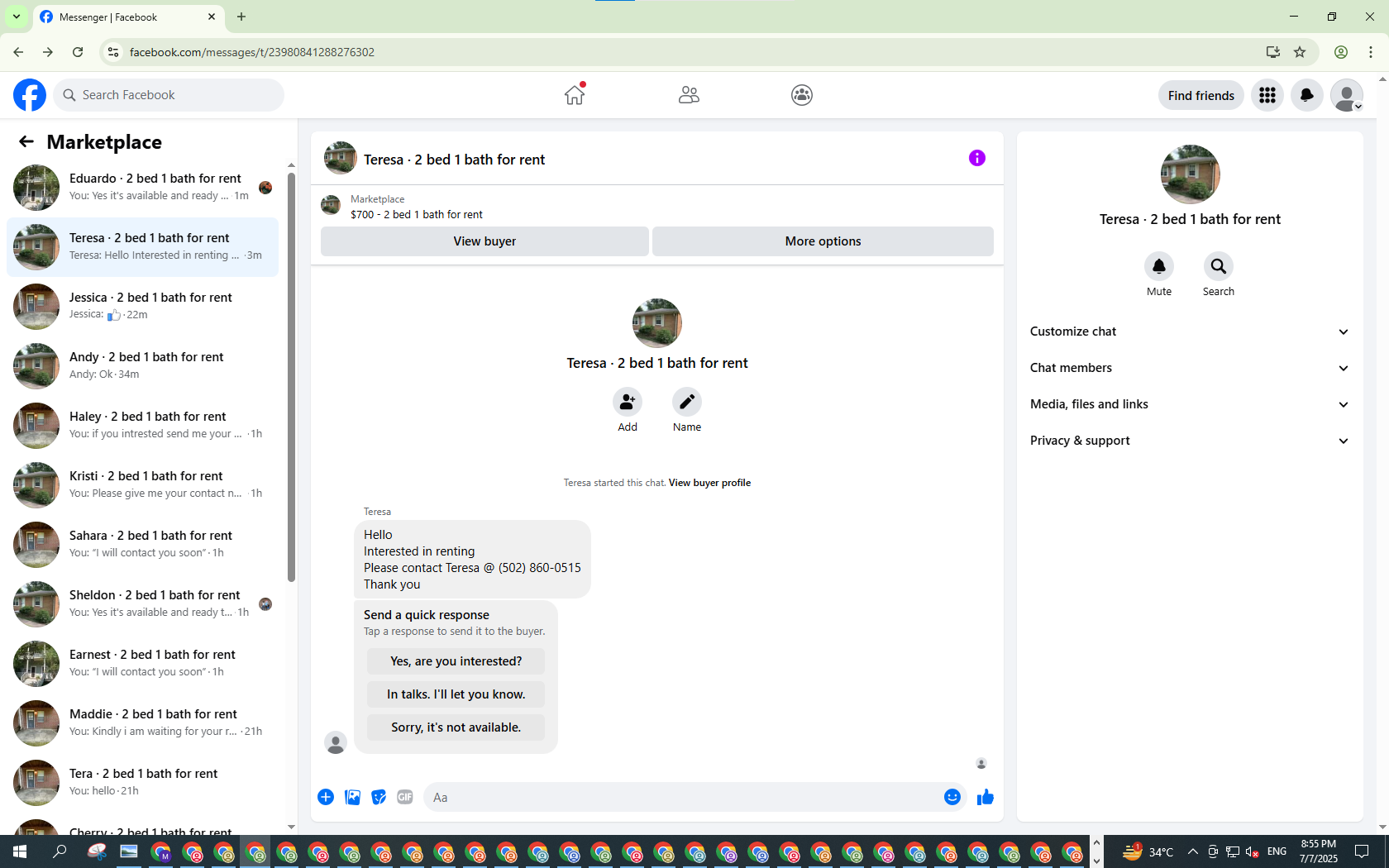Open View buyer profile link
The height and width of the screenshot is (868, 1389).
tap(709, 483)
